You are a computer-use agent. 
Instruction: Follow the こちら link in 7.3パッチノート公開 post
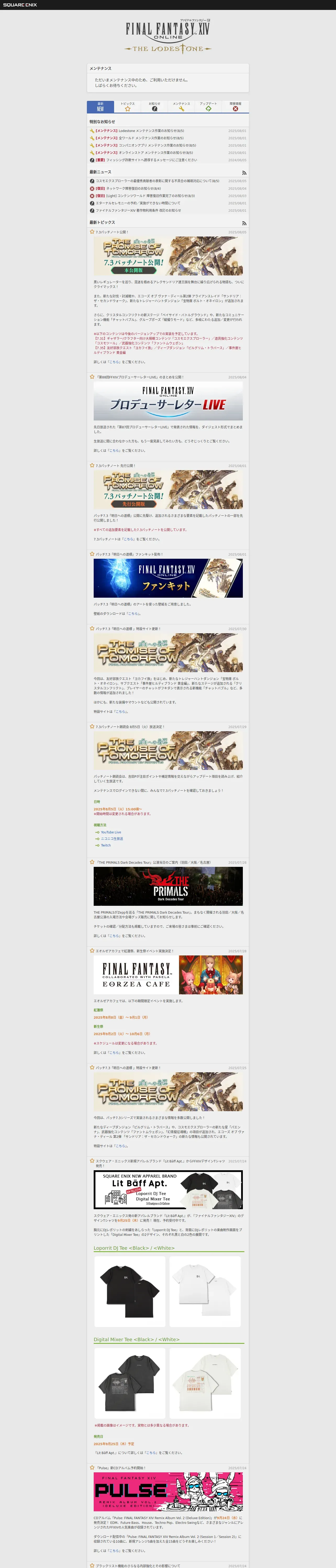[115, 362]
